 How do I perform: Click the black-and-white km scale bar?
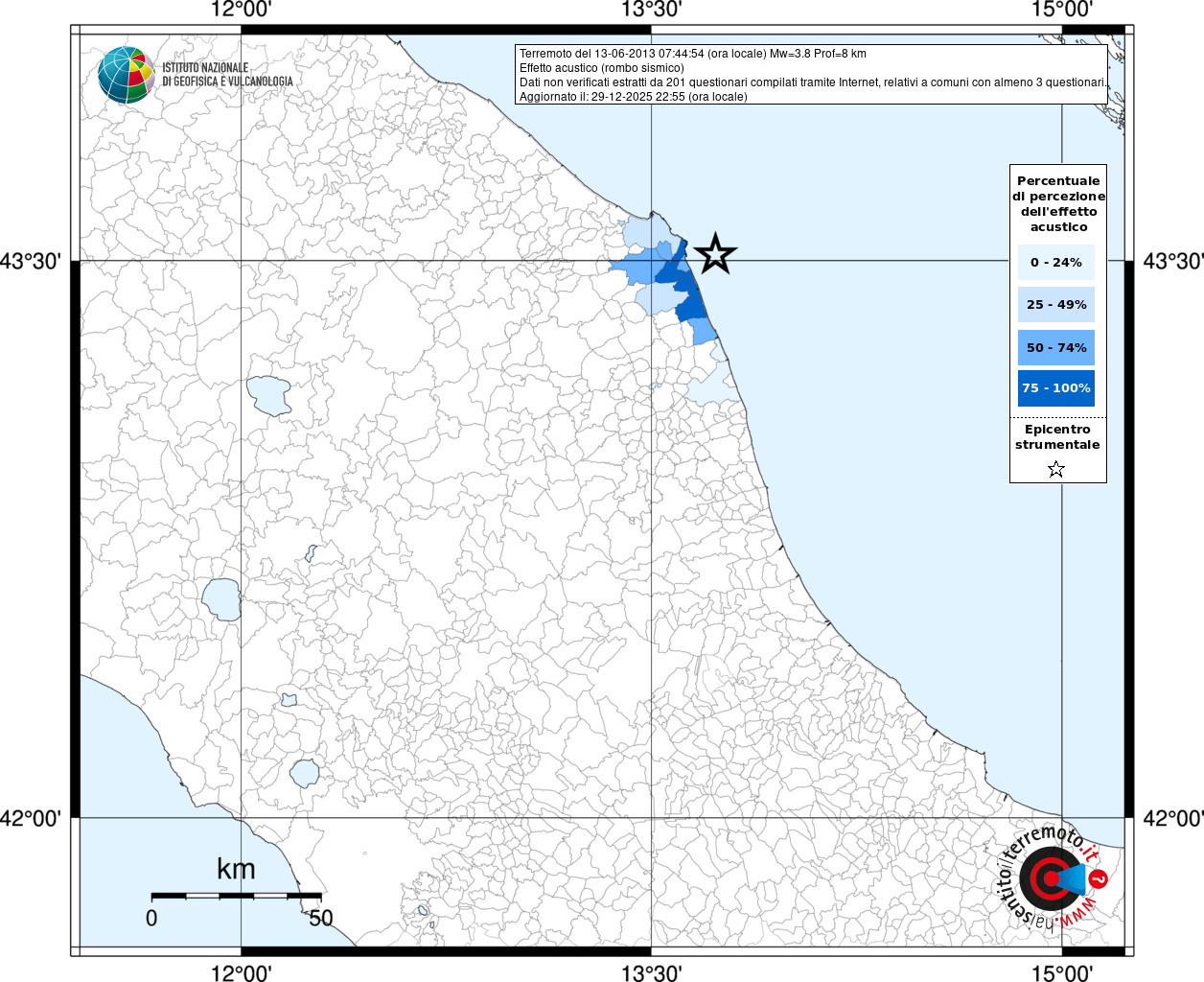coord(236,896)
